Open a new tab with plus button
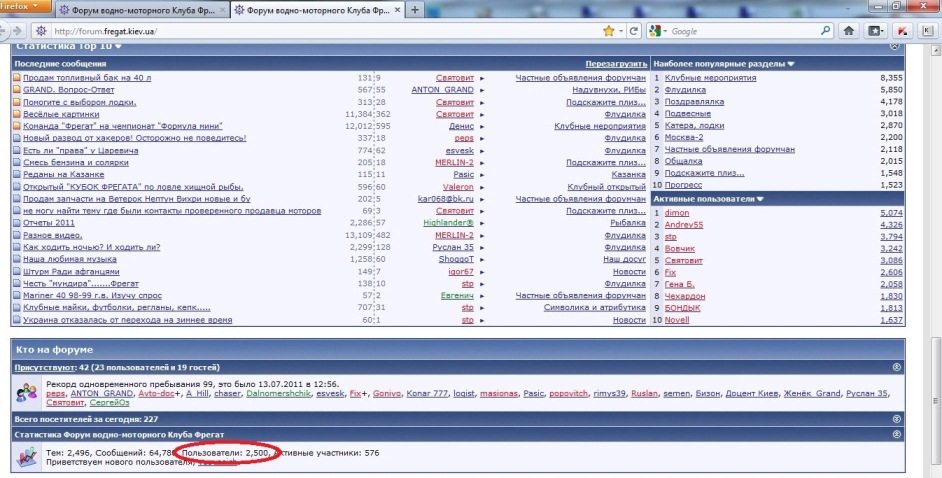This screenshot has height=478, width=942. click(x=415, y=10)
